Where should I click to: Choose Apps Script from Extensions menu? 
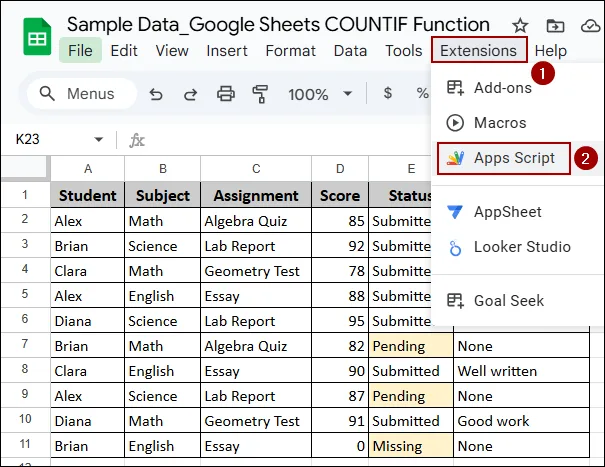tap(518, 158)
